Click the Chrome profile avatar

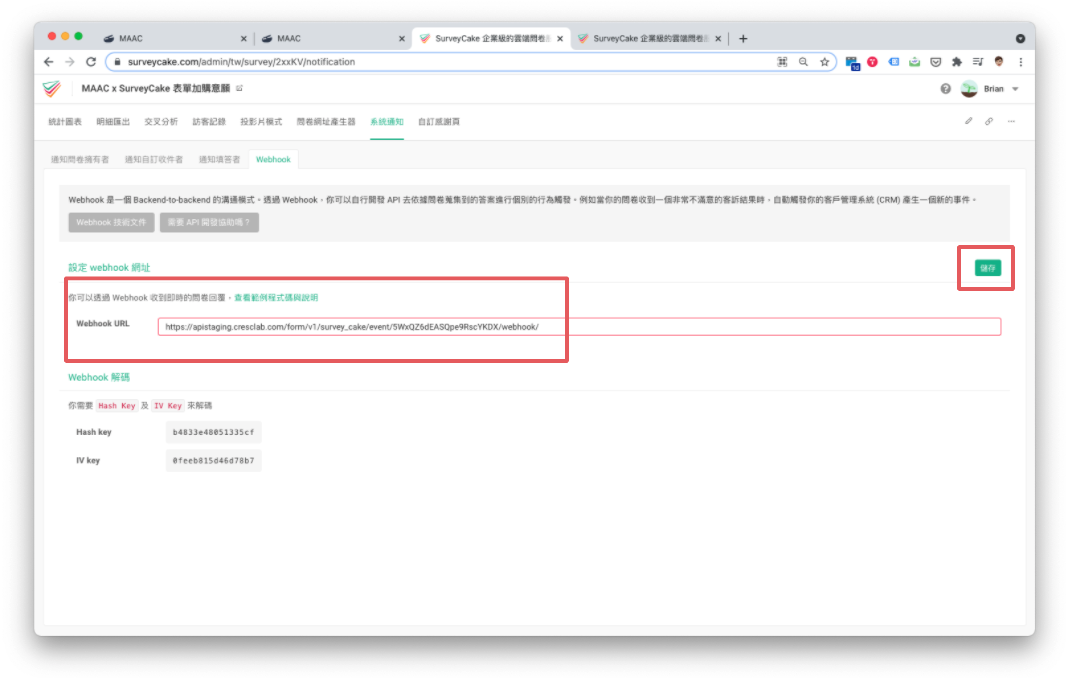tap(999, 62)
